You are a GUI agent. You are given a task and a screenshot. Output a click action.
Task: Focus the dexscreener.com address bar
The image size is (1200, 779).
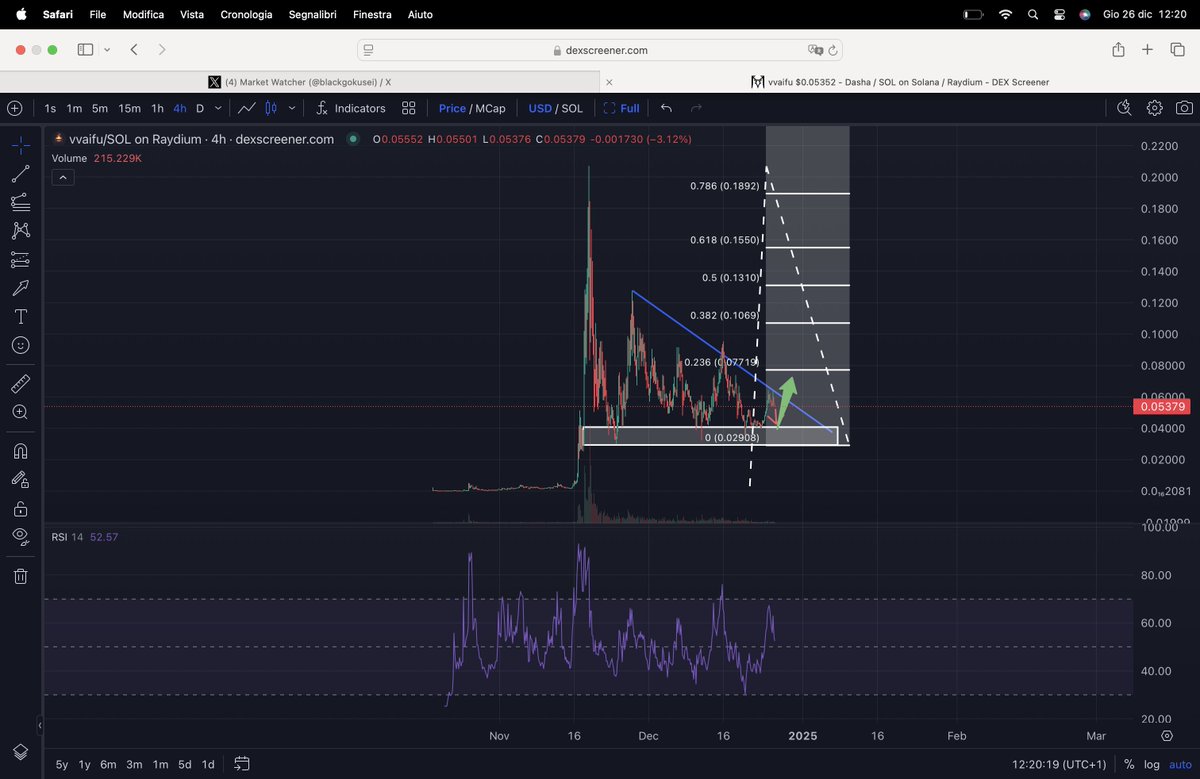600,50
